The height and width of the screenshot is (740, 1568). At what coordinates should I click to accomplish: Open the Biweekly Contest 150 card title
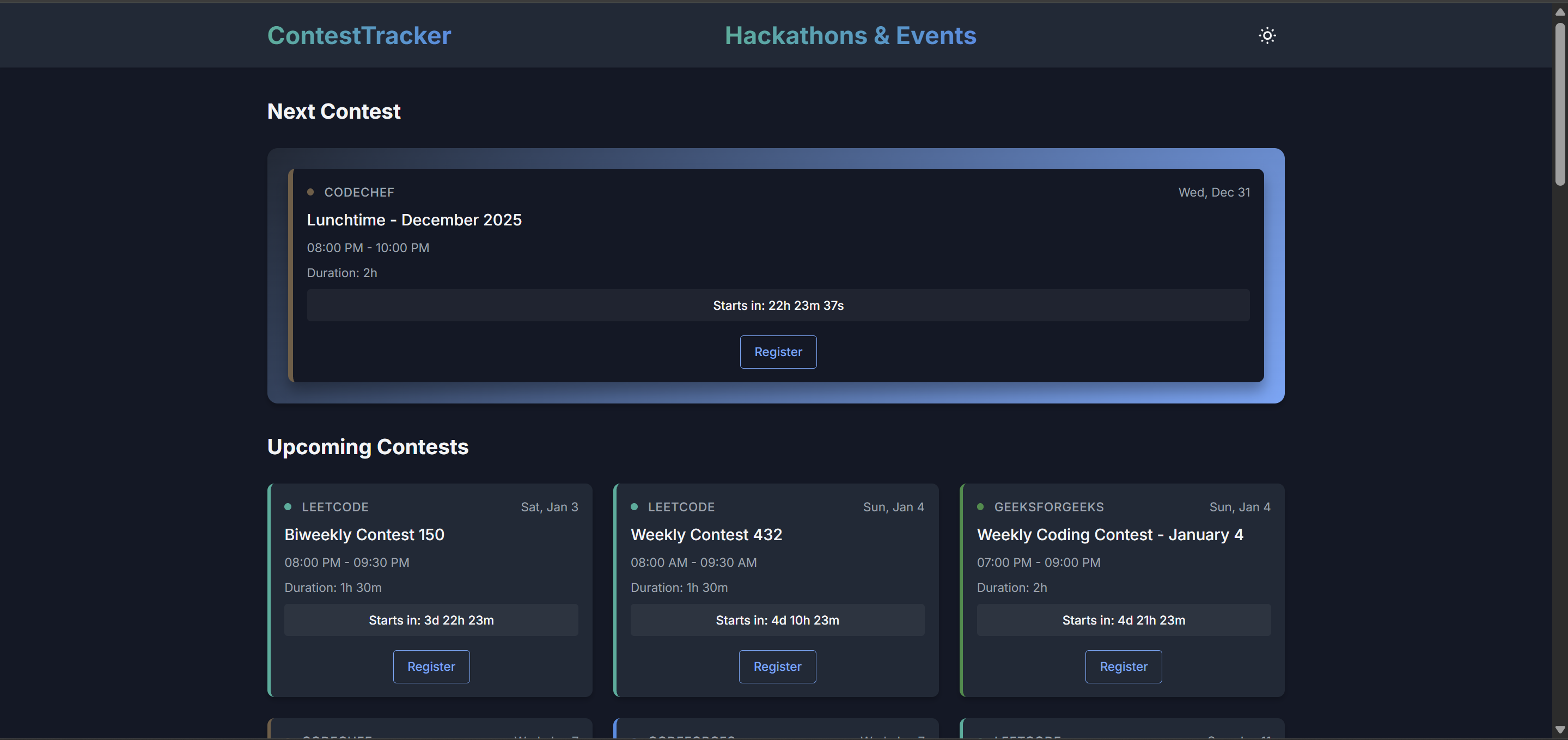click(364, 534)
